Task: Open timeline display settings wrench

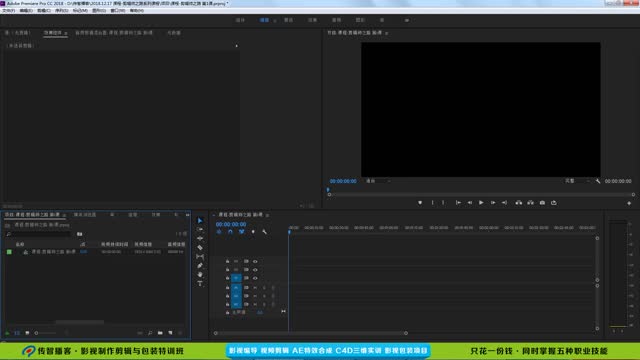Action: (264, 232)
